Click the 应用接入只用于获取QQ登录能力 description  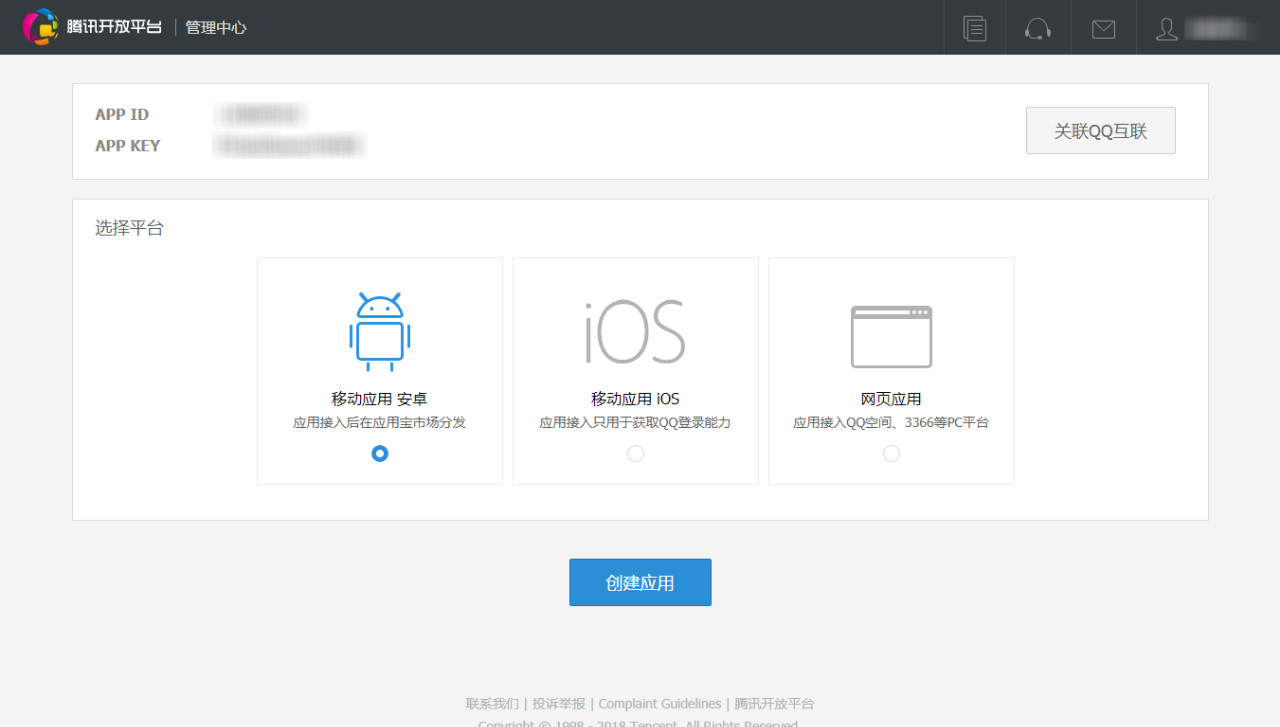pos(635,423)
